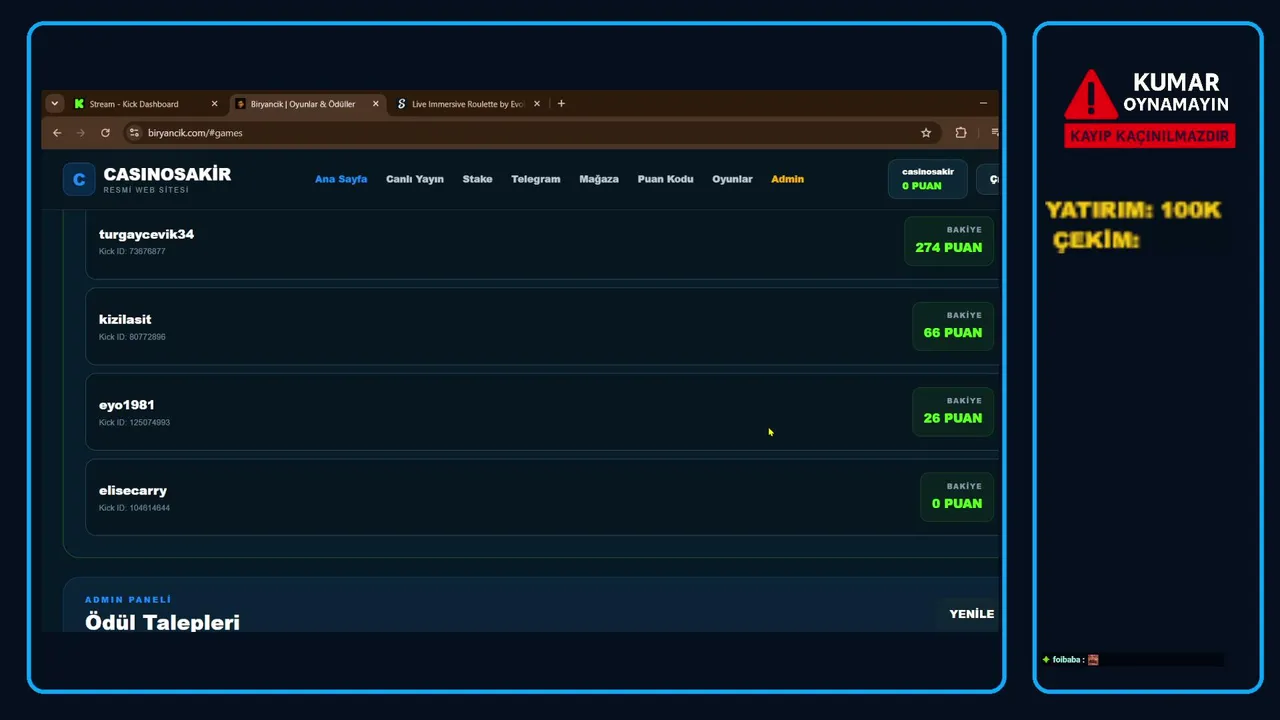The image size is (1280, 720).
Task: Go forward in browser history
Action: click(x=81, y=133)
